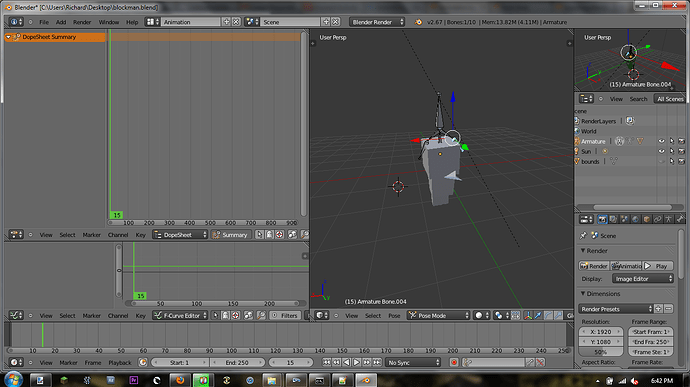The width and height of the screenshot is (690, 387).
Task: Click the DopeSheet lifebuoy errors filter icon
Action: (279, 235)
